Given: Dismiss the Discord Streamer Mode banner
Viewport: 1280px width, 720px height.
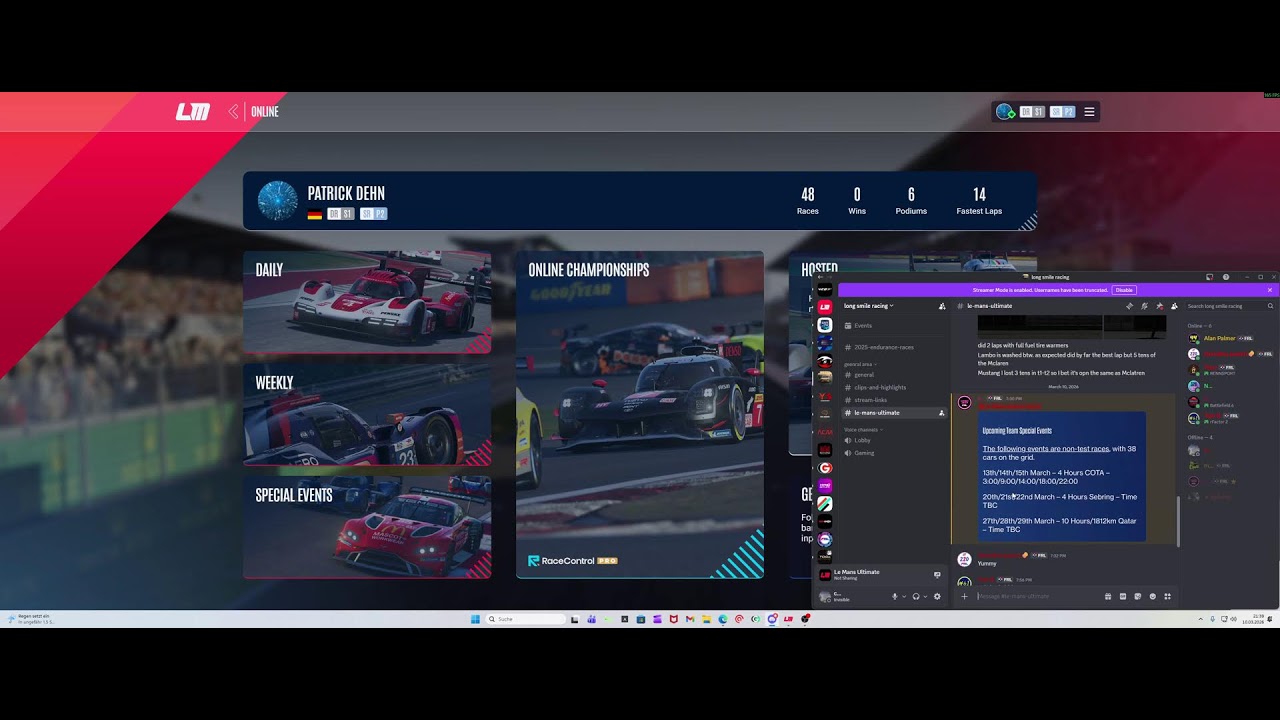Looking at the screenshot, I should tap(1270, 290).
